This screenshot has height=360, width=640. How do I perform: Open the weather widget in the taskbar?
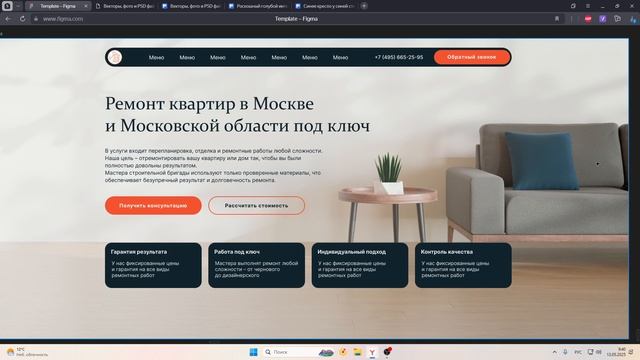tap(27, 352)
